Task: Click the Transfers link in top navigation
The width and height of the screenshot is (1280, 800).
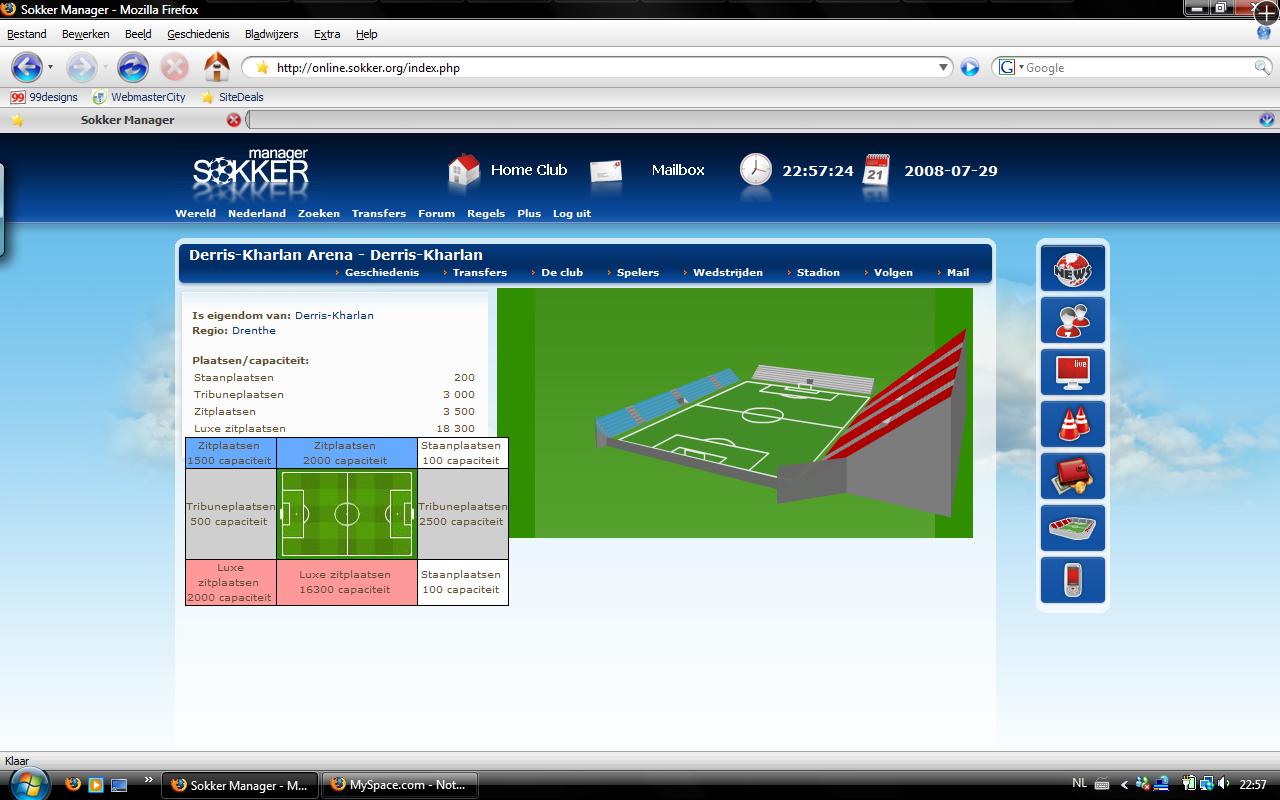Action: pos(378,213)
